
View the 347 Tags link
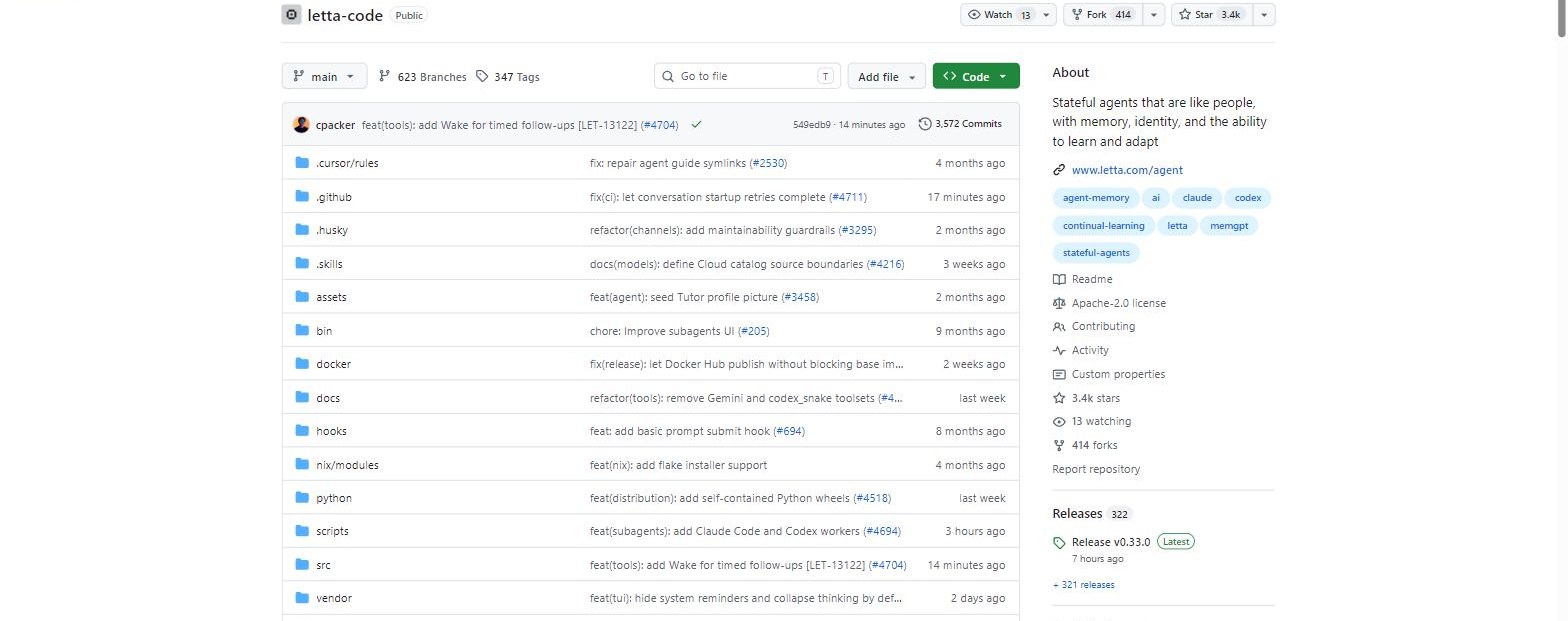pos(508,77)
